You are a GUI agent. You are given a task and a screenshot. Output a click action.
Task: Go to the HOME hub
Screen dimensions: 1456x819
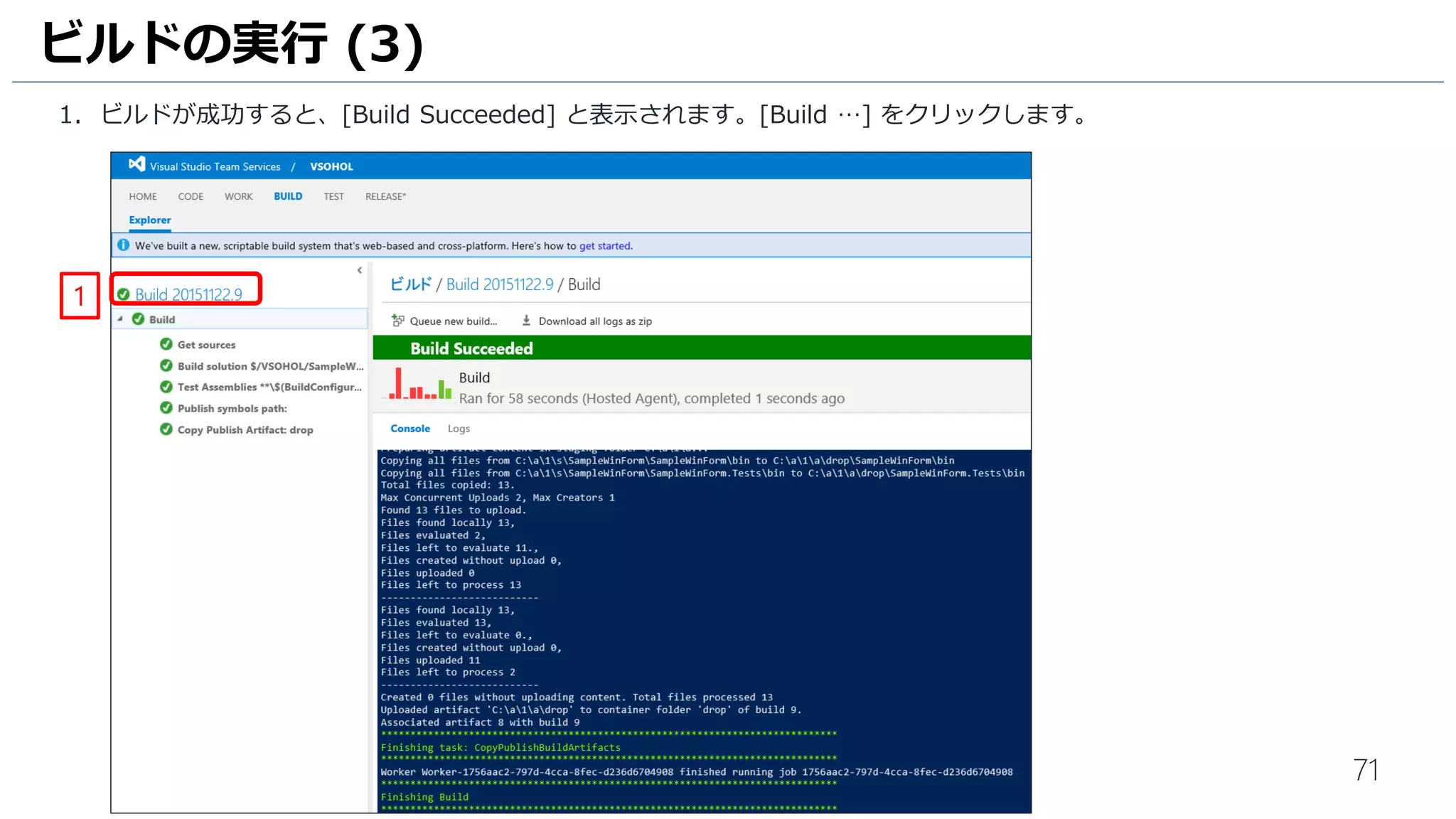[143, 196]
